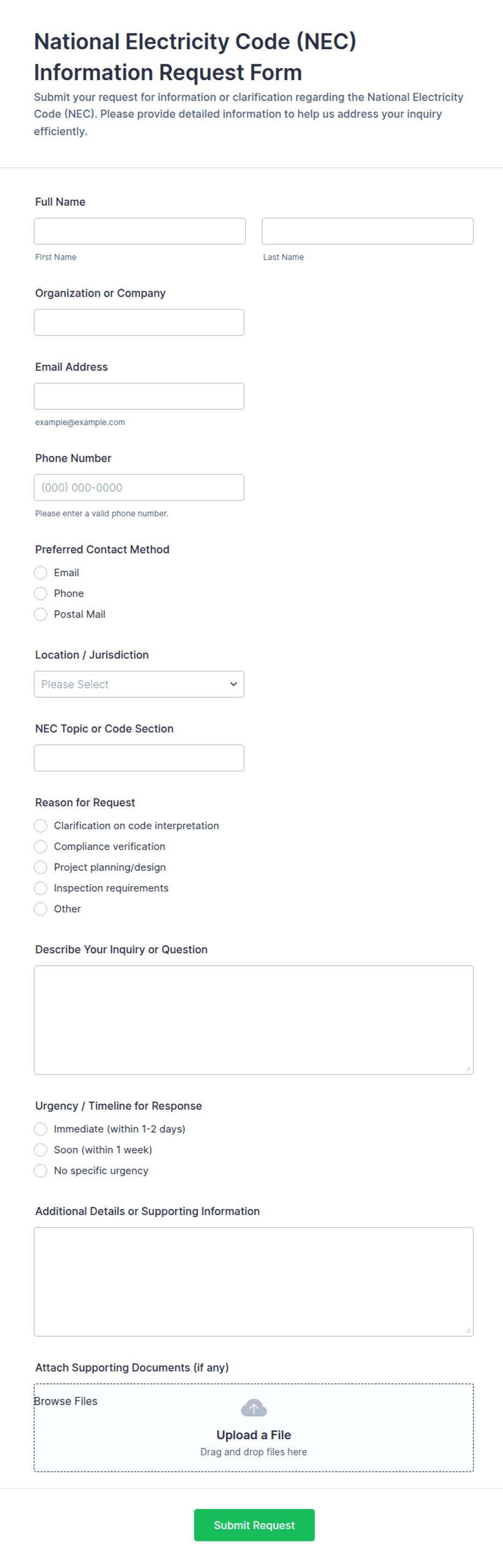The height and width of the screenshot is (1568, 503).
Task: Click Browse Files in upload area
Action: (65, 1401)
